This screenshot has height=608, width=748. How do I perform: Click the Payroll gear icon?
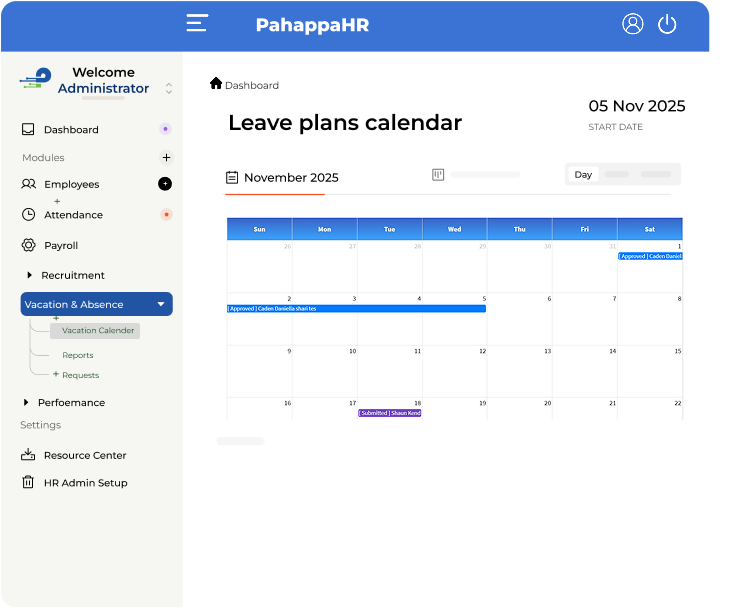pos(28,245)
